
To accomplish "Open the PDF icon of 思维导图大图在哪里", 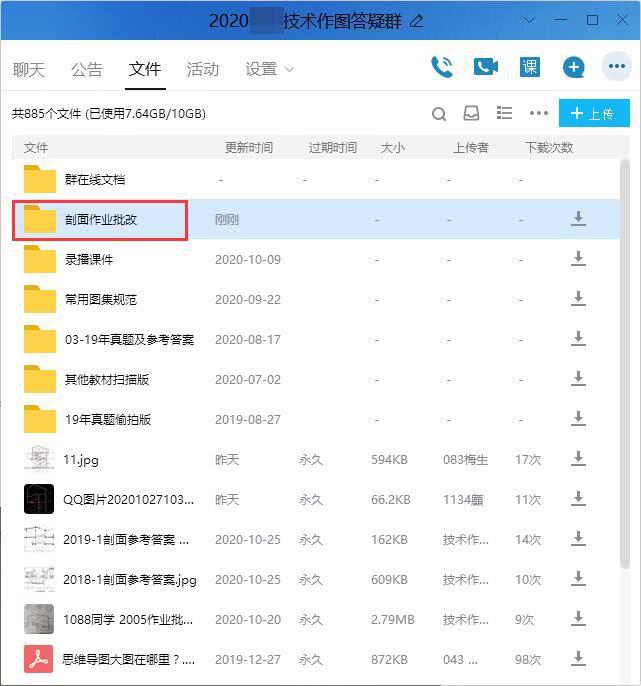I will 39,659.
